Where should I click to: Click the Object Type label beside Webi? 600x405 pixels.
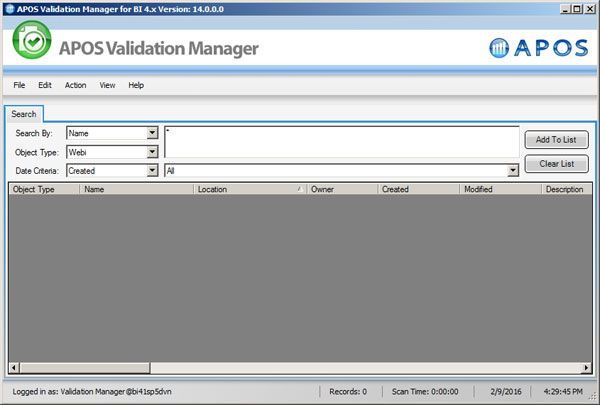[37, 152]
